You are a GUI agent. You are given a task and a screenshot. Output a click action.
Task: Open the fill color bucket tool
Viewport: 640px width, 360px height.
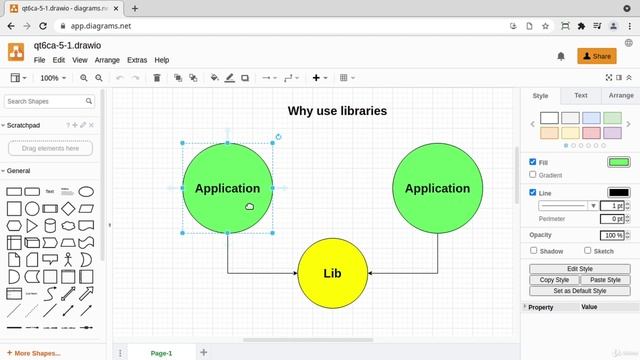214,78
